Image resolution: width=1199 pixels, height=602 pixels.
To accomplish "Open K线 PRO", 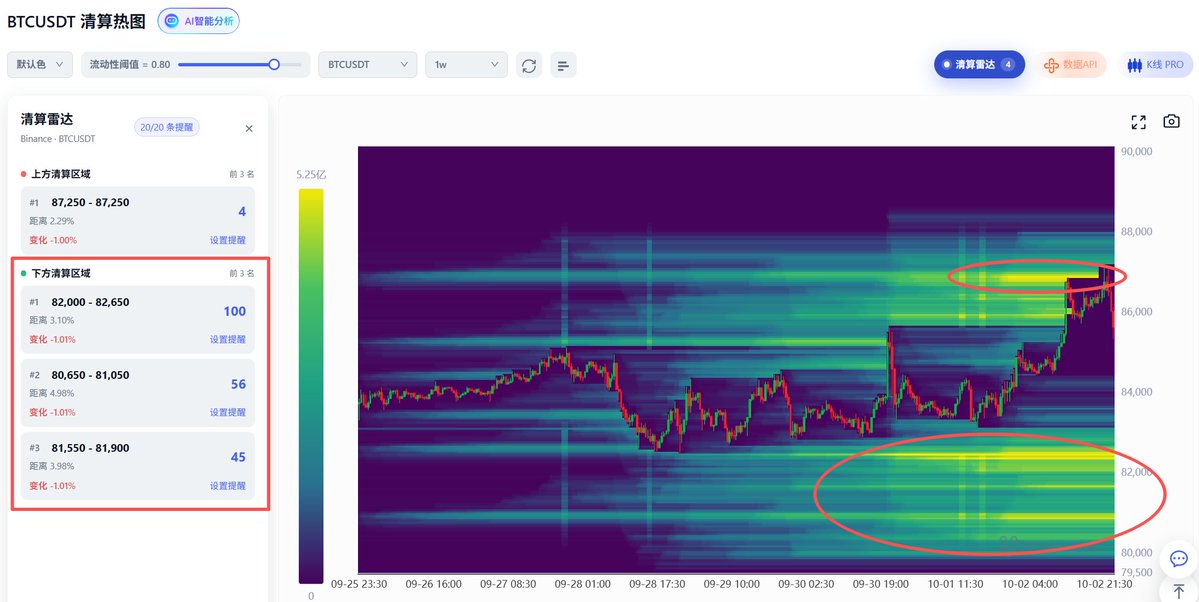I will 1155,65.
